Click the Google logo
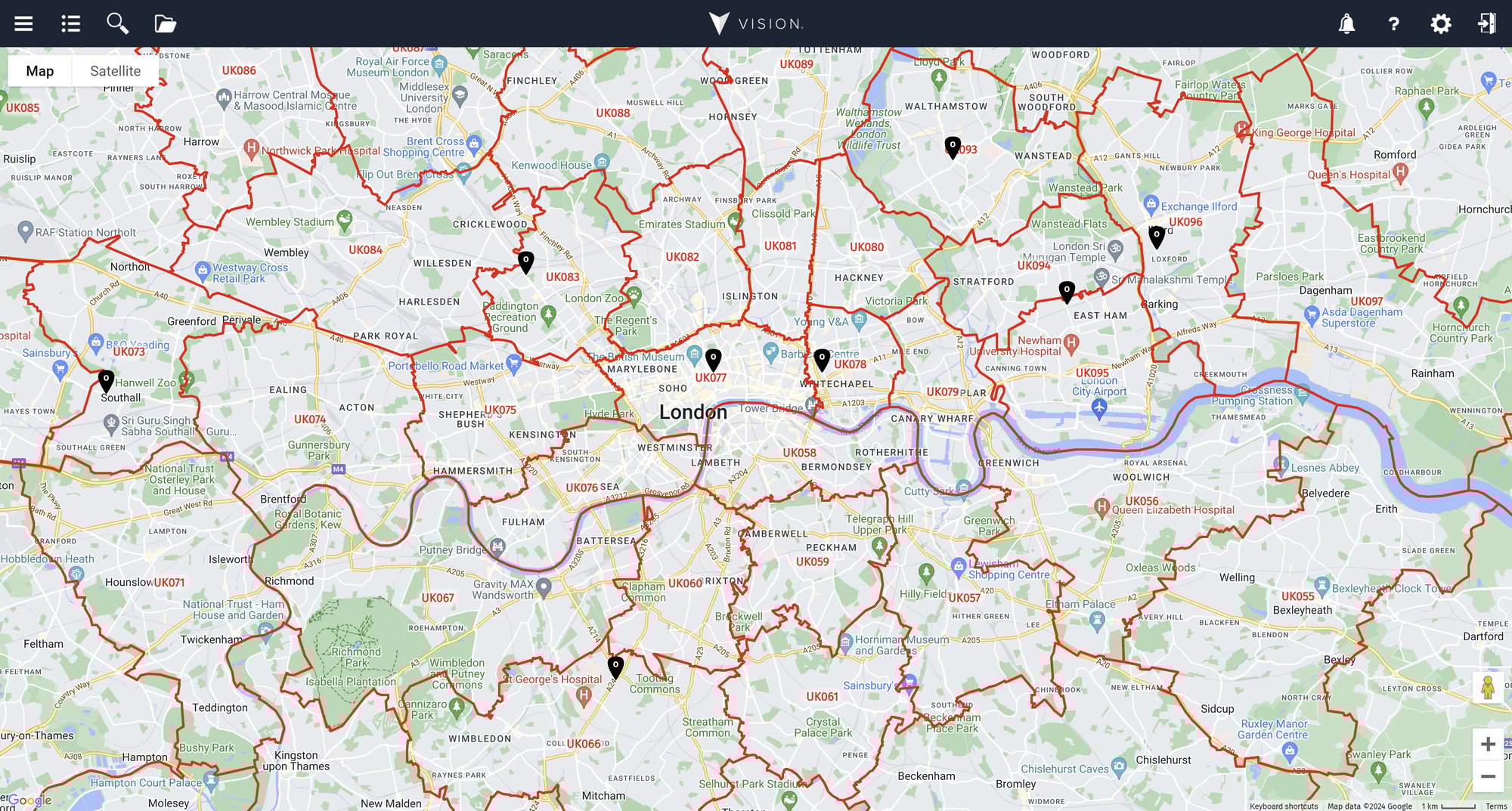The image size is (1512, 811). click(x=30, y=800)
